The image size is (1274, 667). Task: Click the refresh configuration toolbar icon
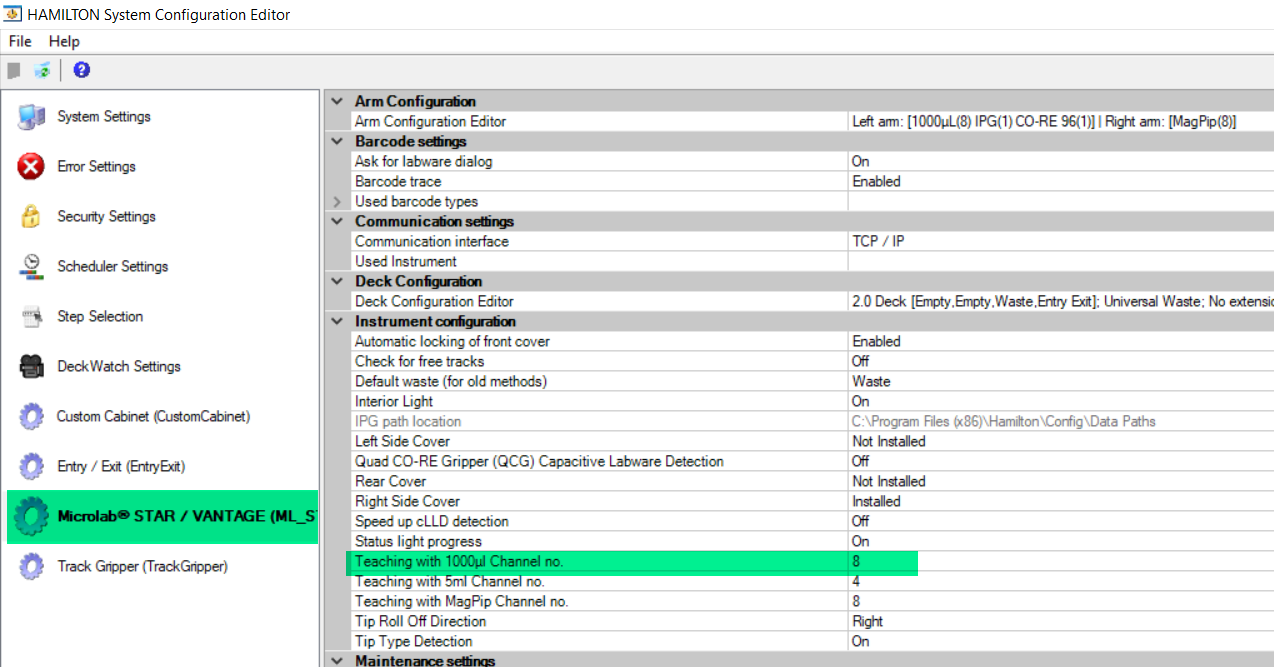pos(42,70)
